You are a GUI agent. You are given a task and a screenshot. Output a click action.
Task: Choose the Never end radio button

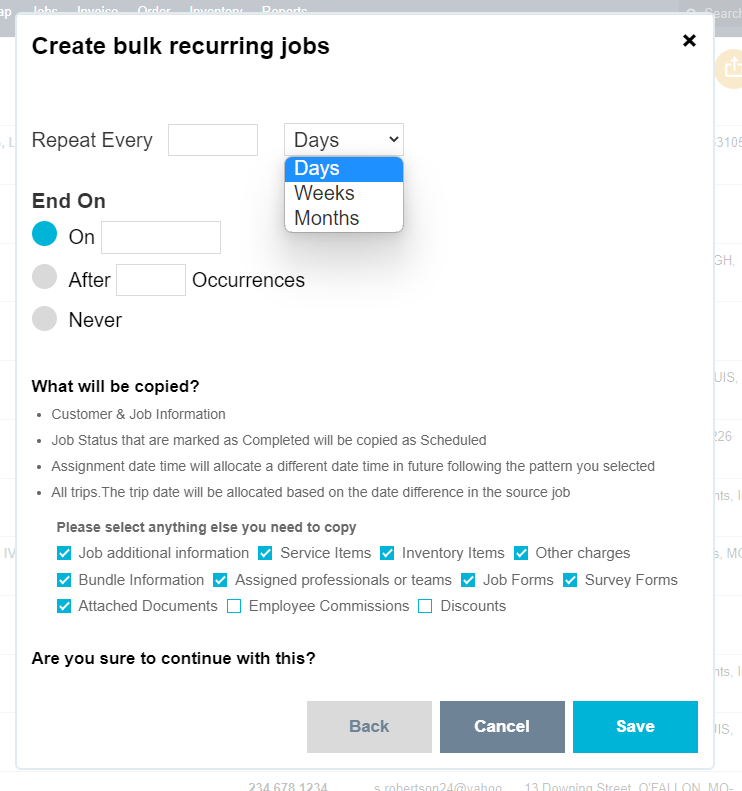[45, 318]
